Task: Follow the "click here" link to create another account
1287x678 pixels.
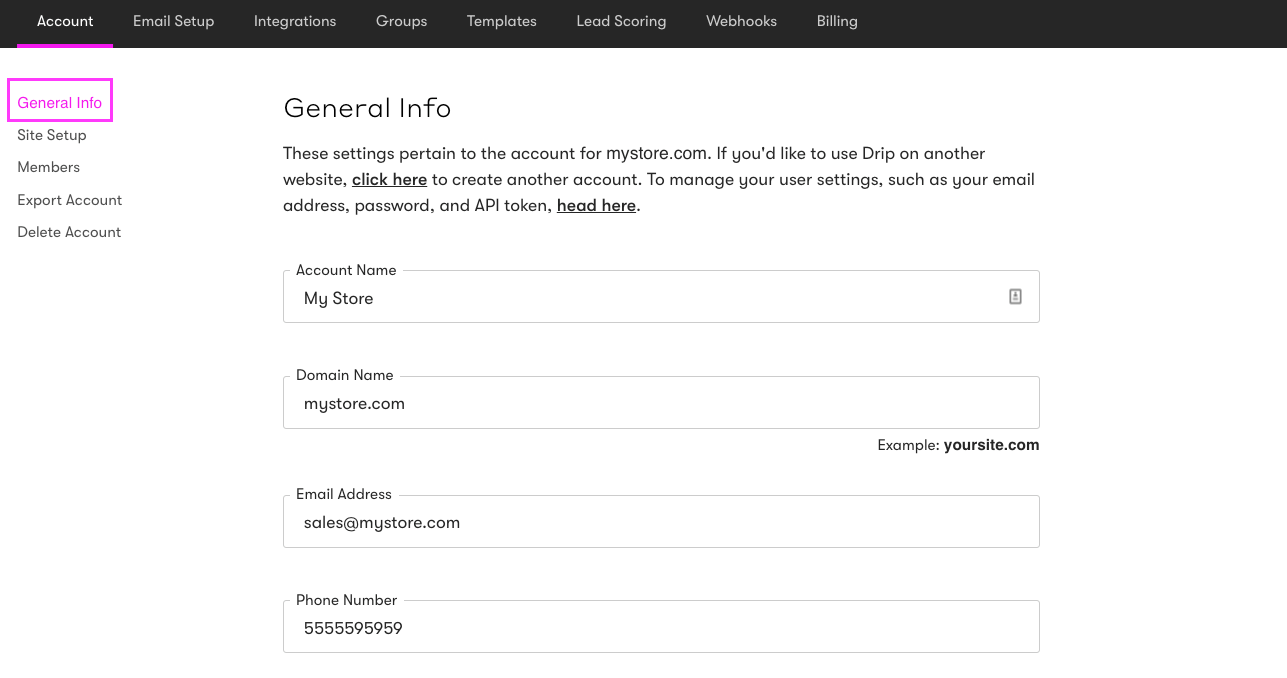Action: [389, 180]
